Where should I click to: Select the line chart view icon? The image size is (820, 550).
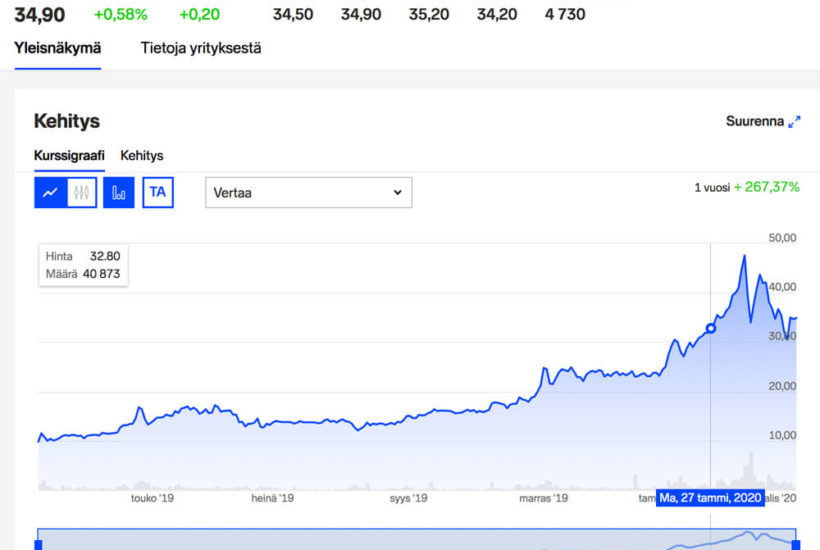pos(51,192)
